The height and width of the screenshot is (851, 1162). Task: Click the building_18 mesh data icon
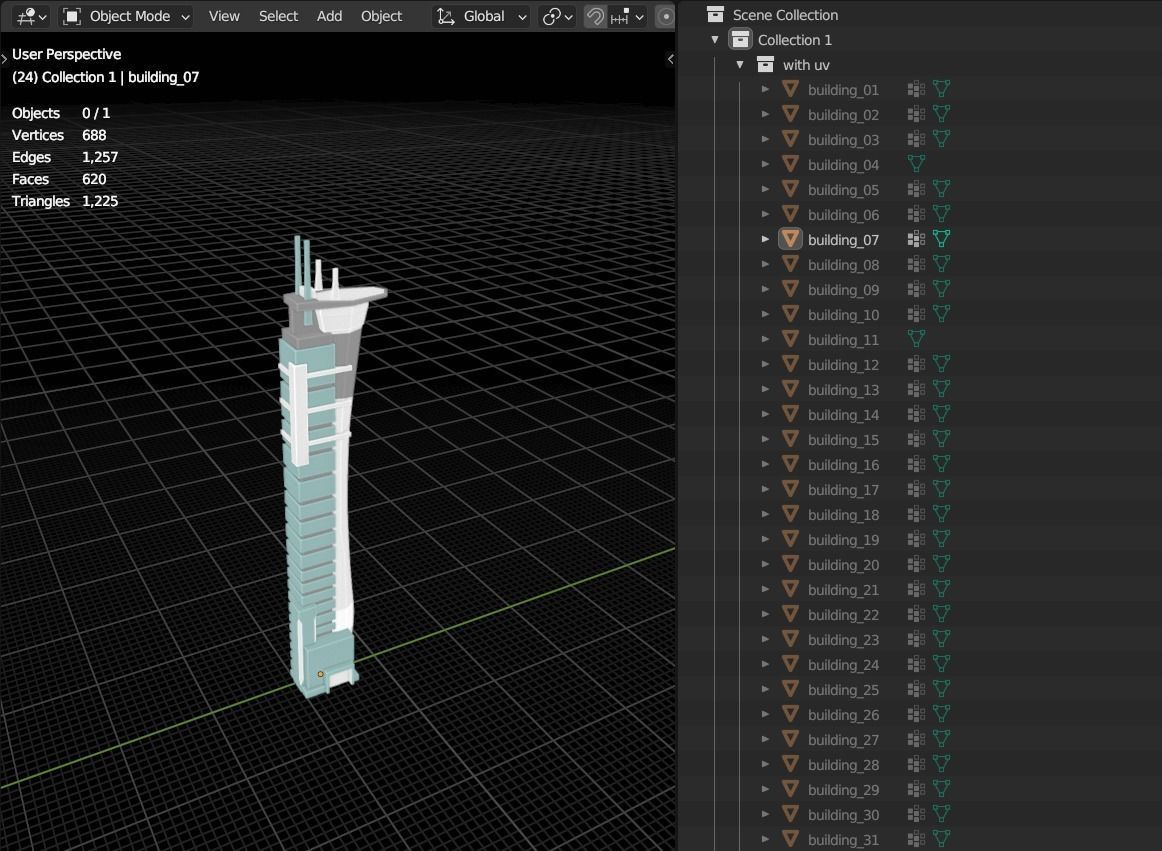[941, 514]
